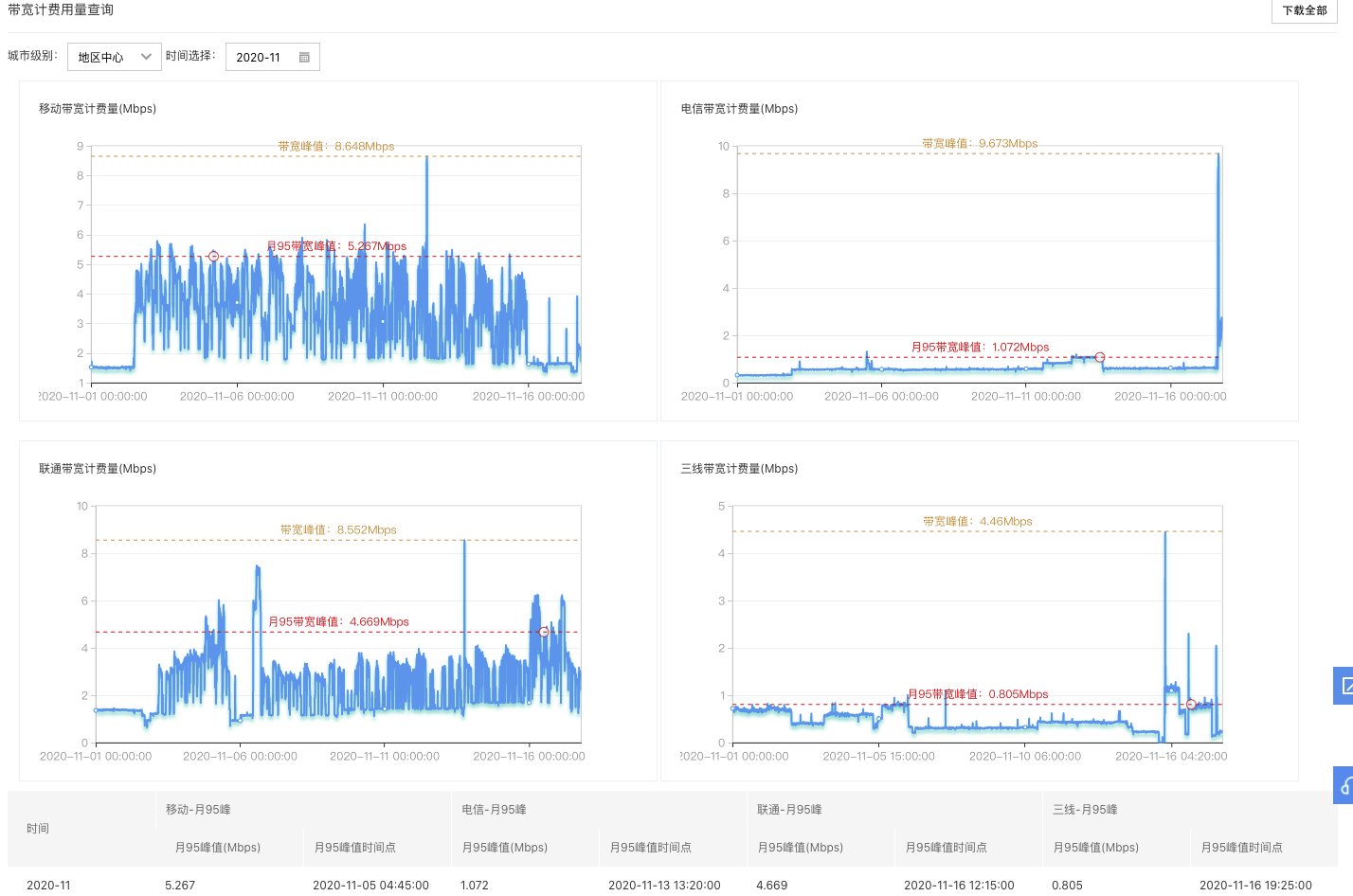
Task: Click the 城市级别 label
Action: (32, 56)
